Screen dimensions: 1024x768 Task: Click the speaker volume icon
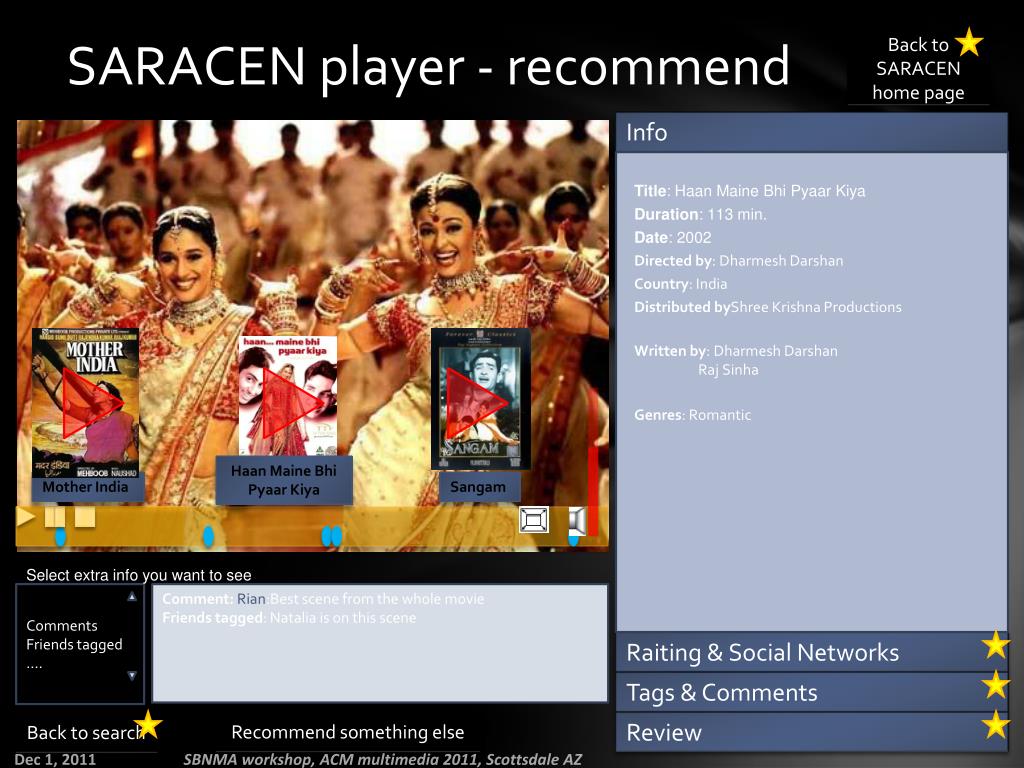pyautogui.click(x=577, y=520)
